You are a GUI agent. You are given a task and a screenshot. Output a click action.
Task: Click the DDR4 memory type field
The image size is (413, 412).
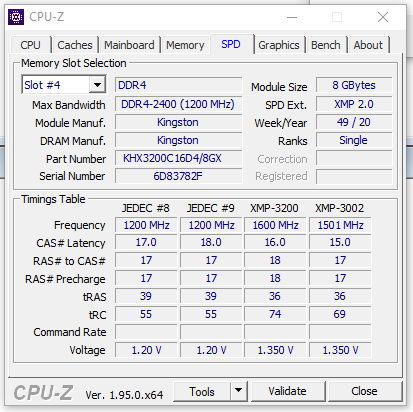179,85
